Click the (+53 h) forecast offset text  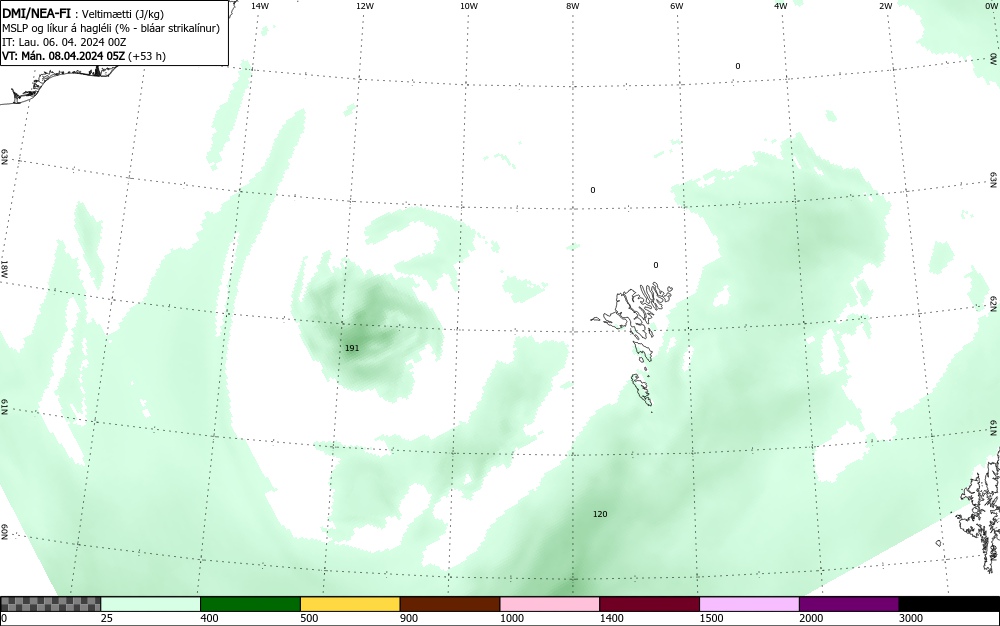(x=147, y=56)
